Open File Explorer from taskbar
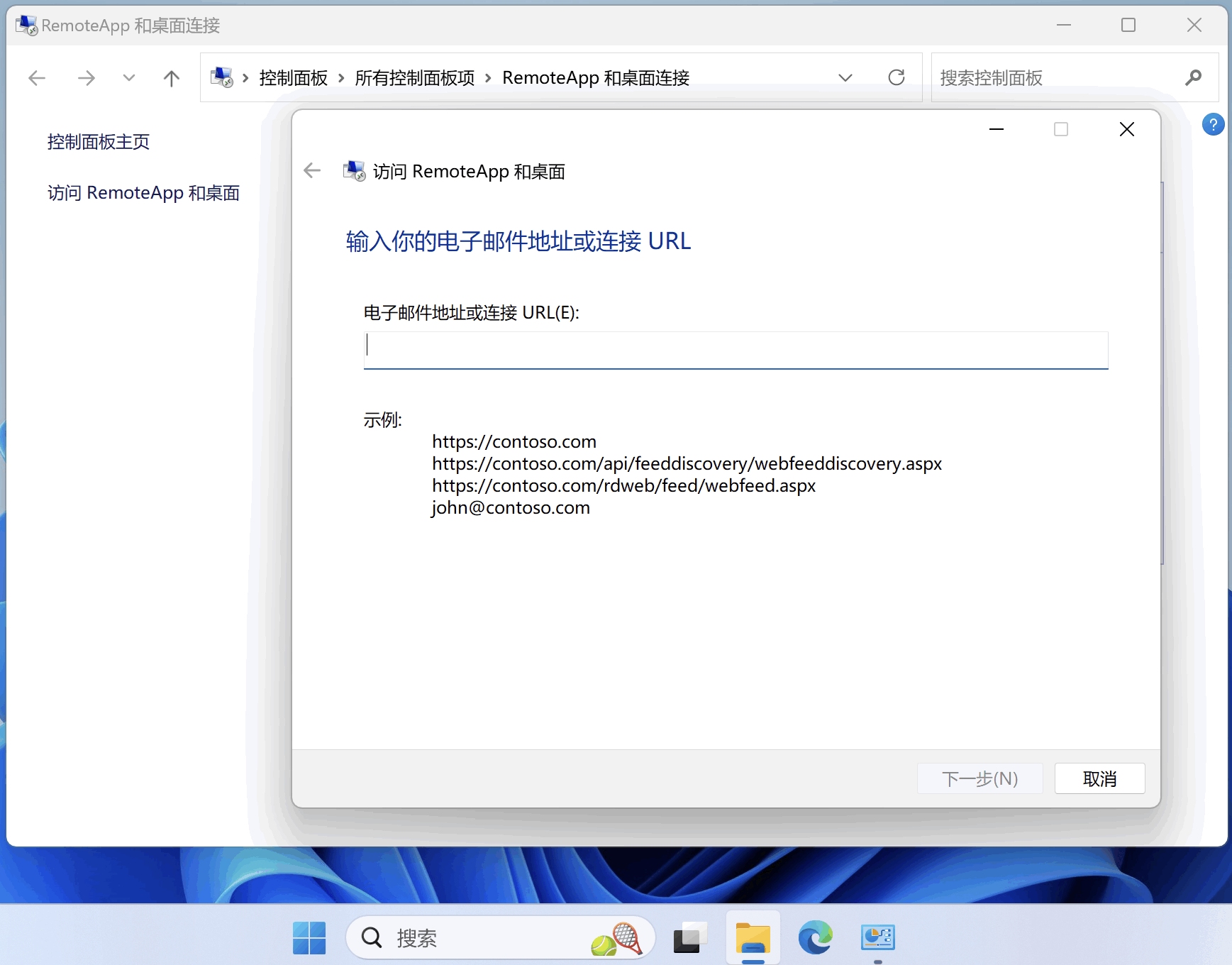The height and width of the screenshot is (965, 1232). point(753,938)
